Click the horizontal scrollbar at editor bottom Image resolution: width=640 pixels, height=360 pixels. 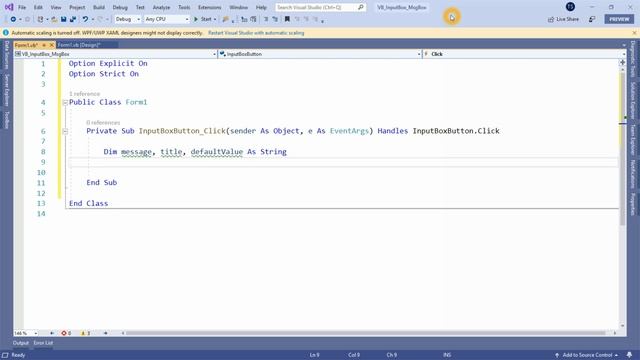tap(367, 333)
